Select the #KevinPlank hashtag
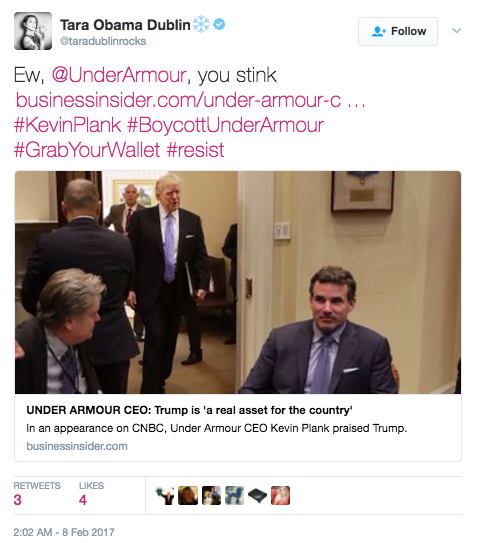The image size is (478, 543). (x=68, y=125)
